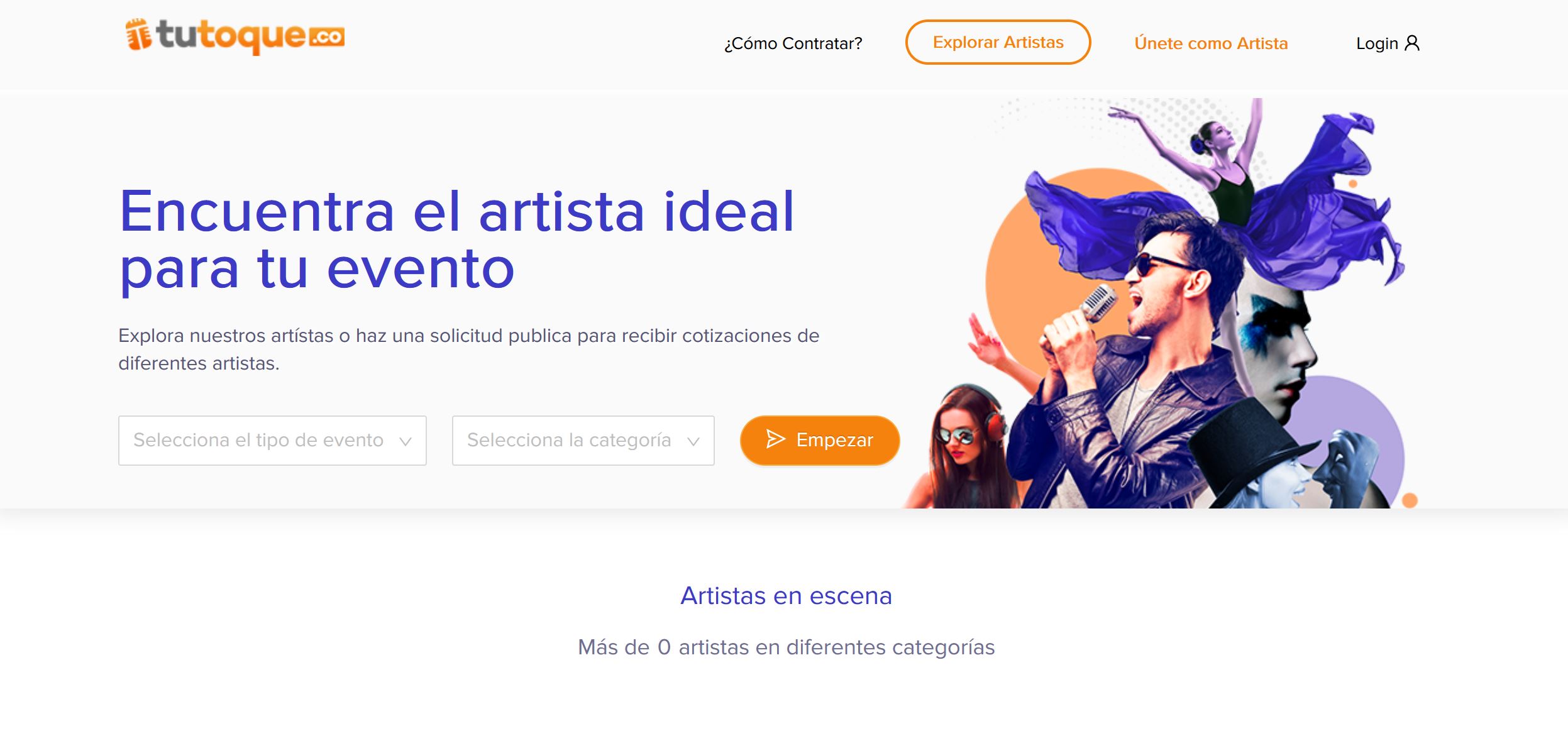Click the "Explorar Artistas" button
1568x731 pixels.
(998, 42)
